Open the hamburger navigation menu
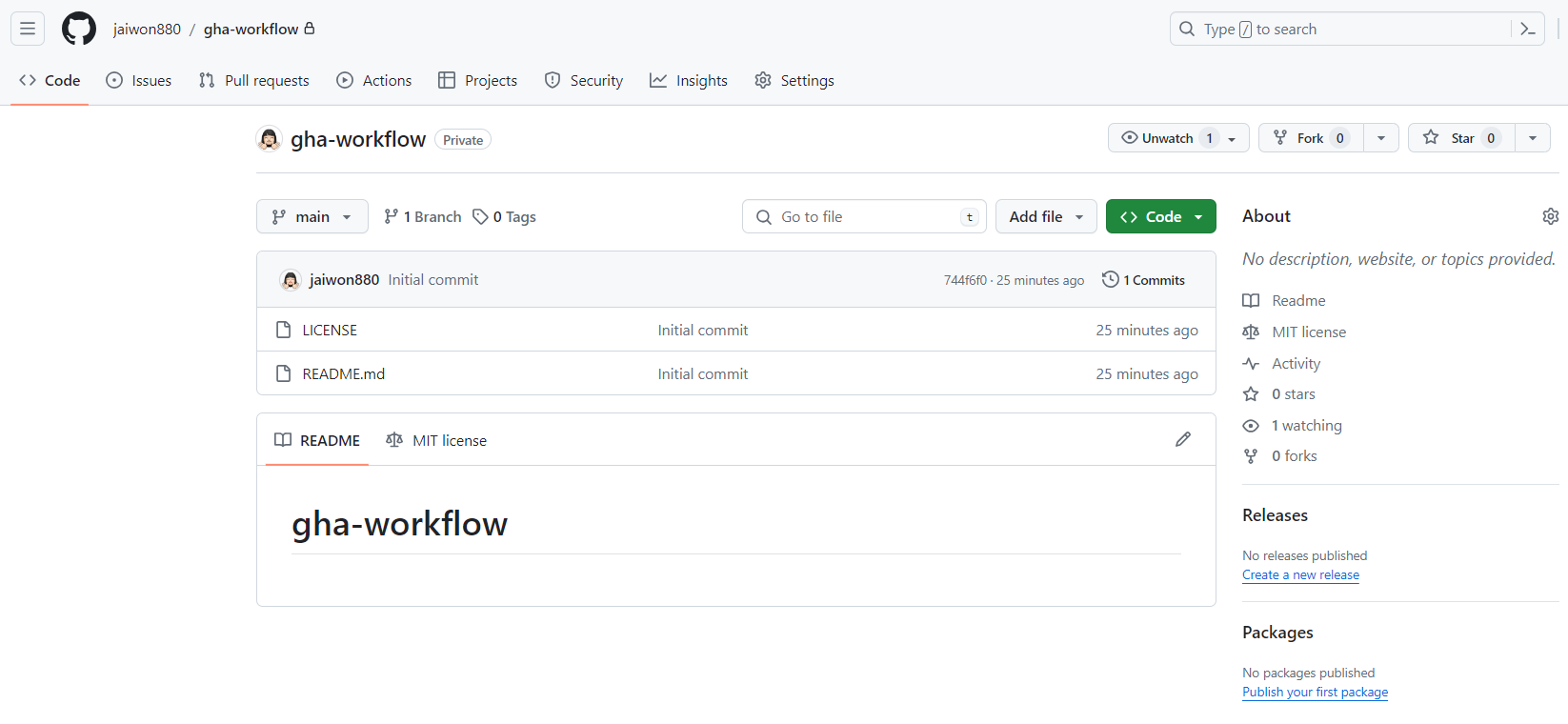Image resolution: width=1568 pixels, height=724 pixels. [x=28, y=29]
